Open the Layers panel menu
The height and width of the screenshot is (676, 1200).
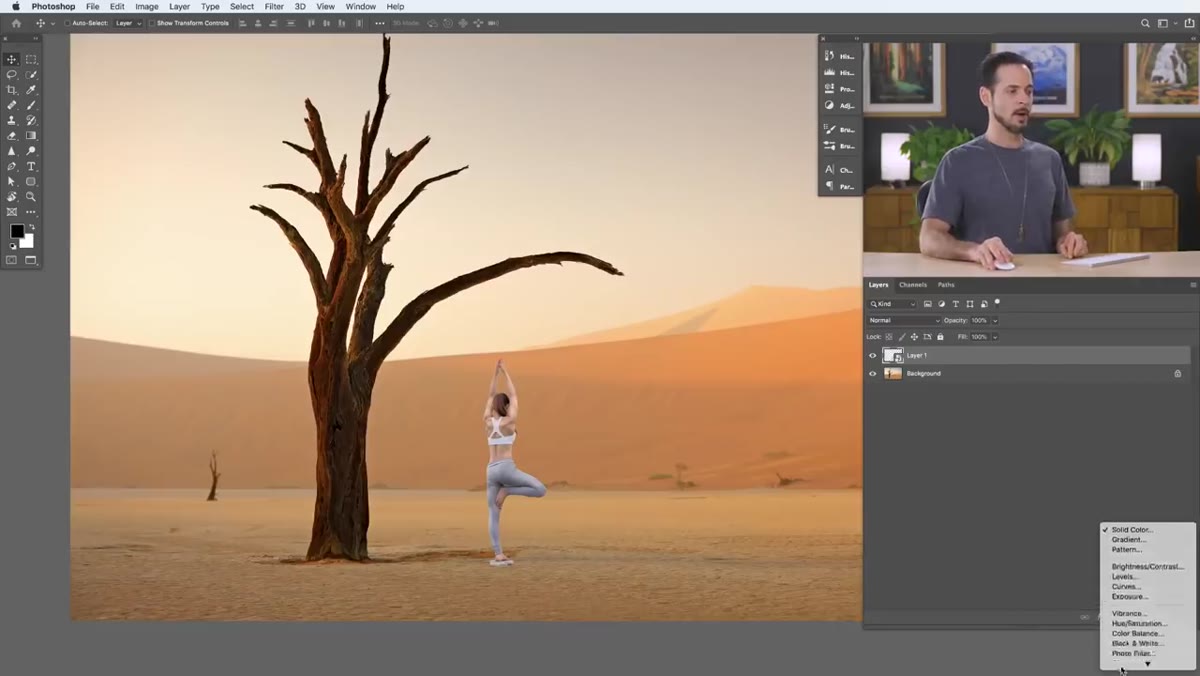pyautogui.click(x=1193, y=285)
